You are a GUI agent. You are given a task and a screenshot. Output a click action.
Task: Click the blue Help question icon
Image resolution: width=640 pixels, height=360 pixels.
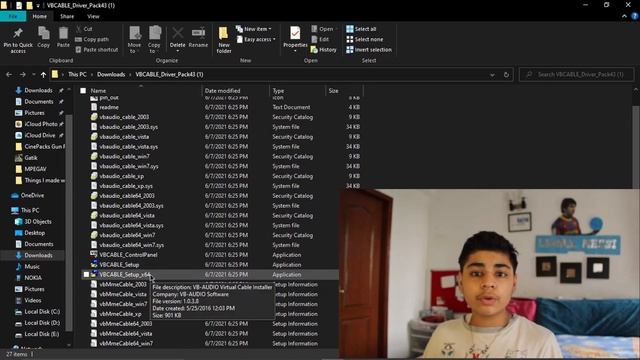635,16
